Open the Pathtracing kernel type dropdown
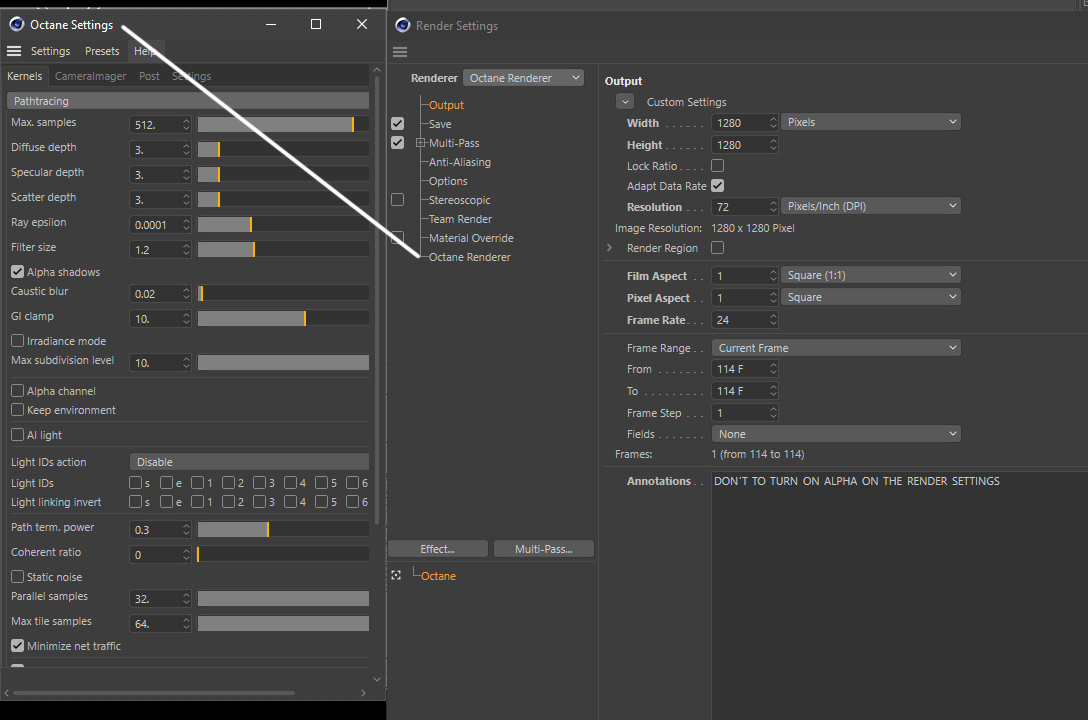1088x720 pixels. pos(188,101)
